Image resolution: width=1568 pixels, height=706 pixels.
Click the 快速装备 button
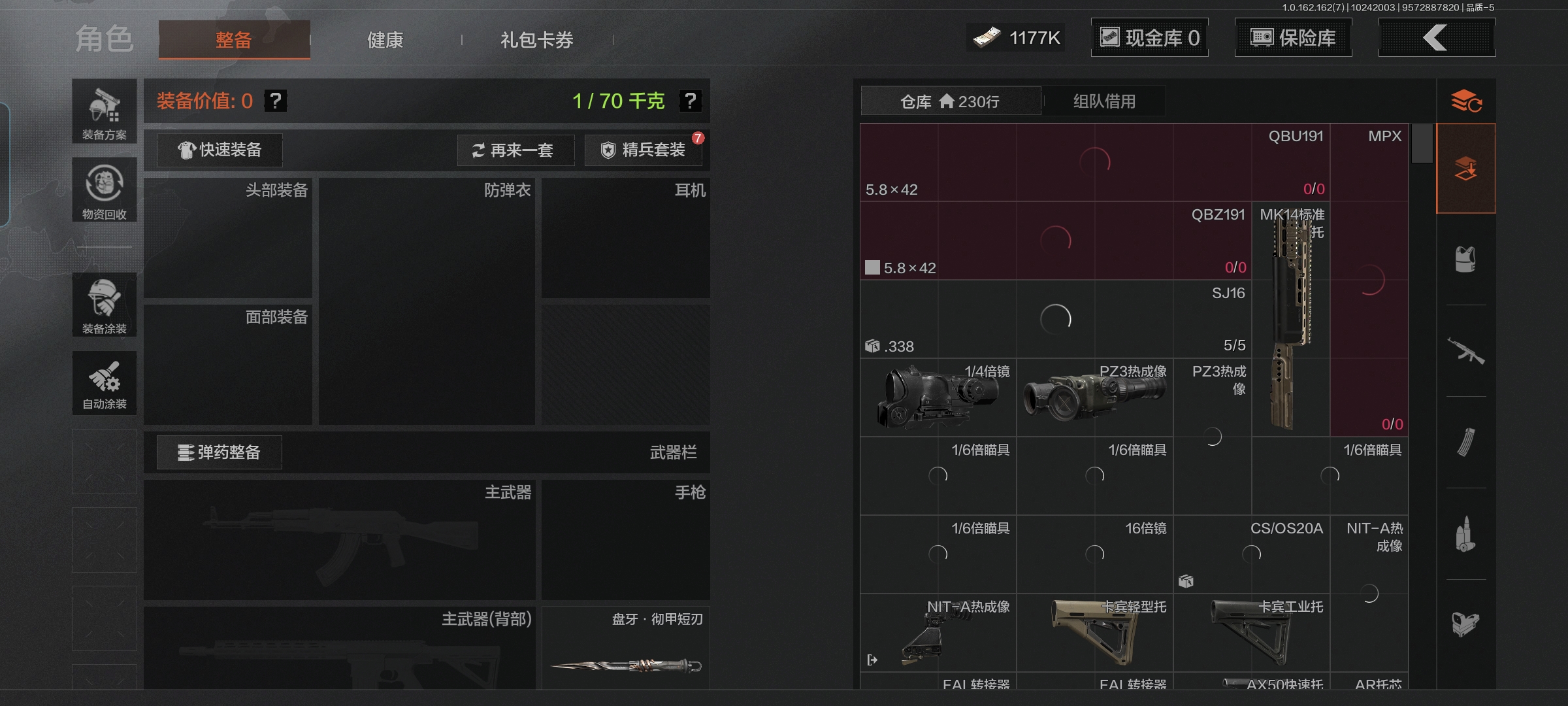220,150
